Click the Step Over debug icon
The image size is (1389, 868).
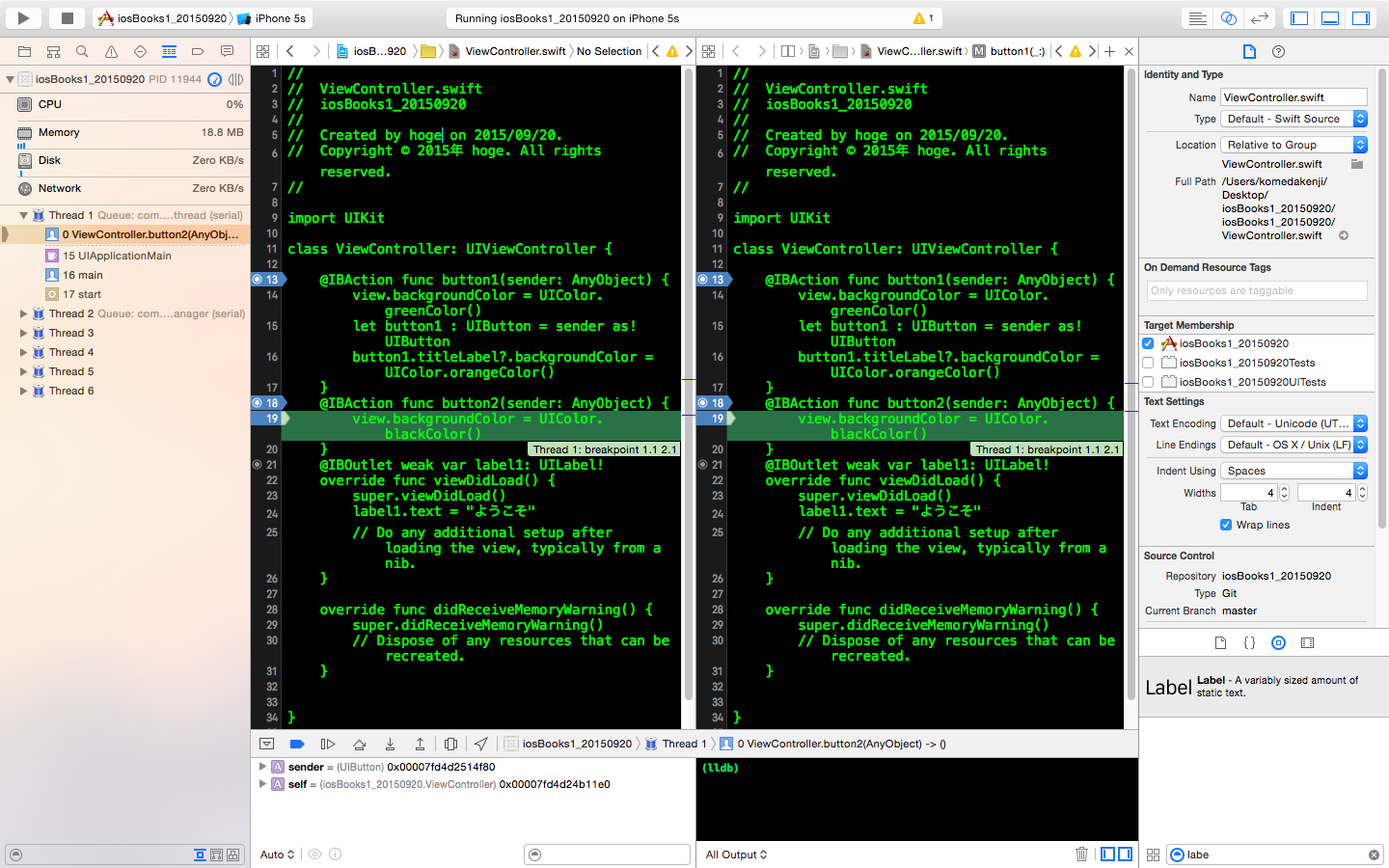pyautogui.click(x=359, y=744)
